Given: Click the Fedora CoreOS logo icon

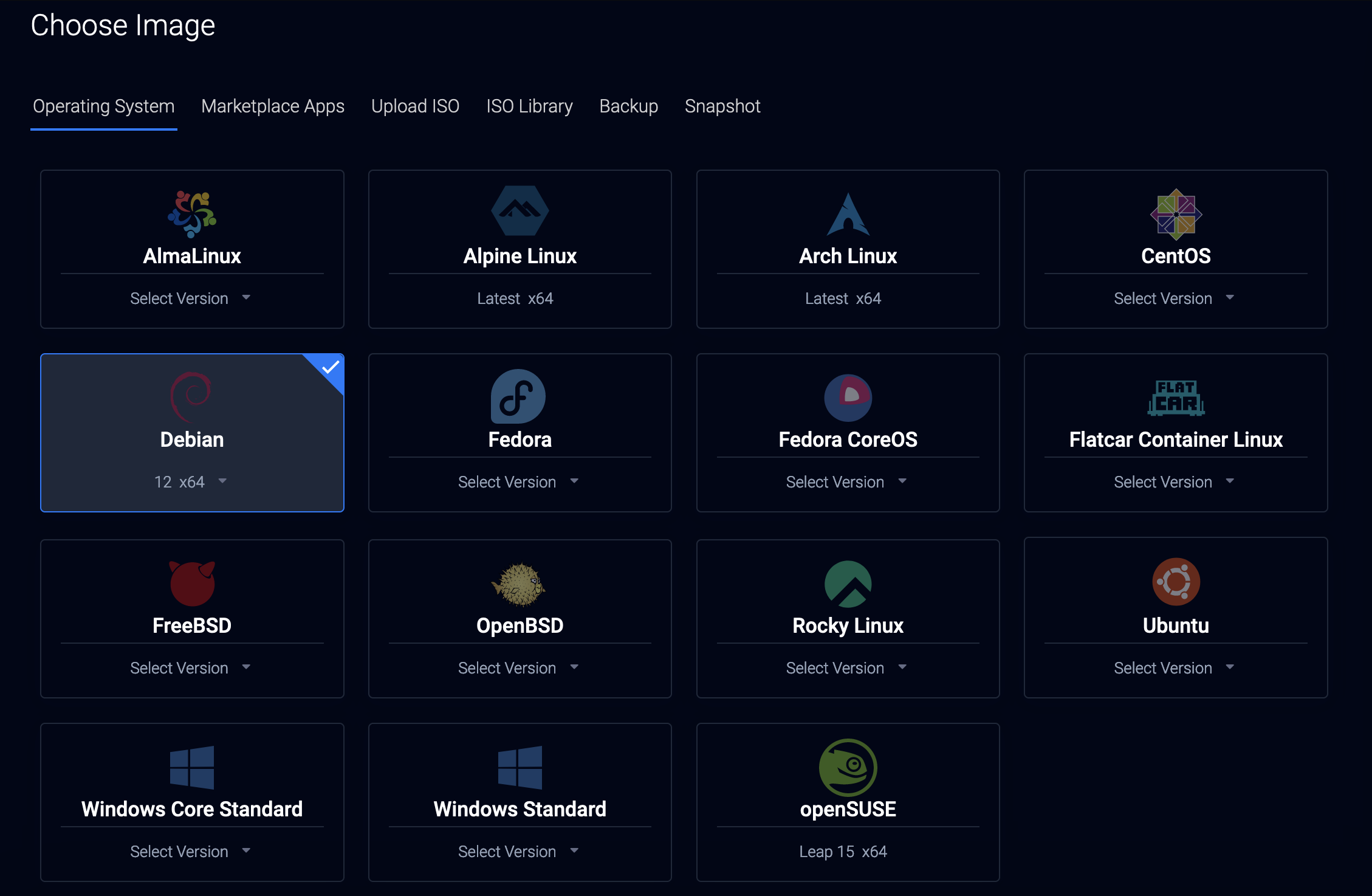Looking at the screenshot, I should (848, 398).
